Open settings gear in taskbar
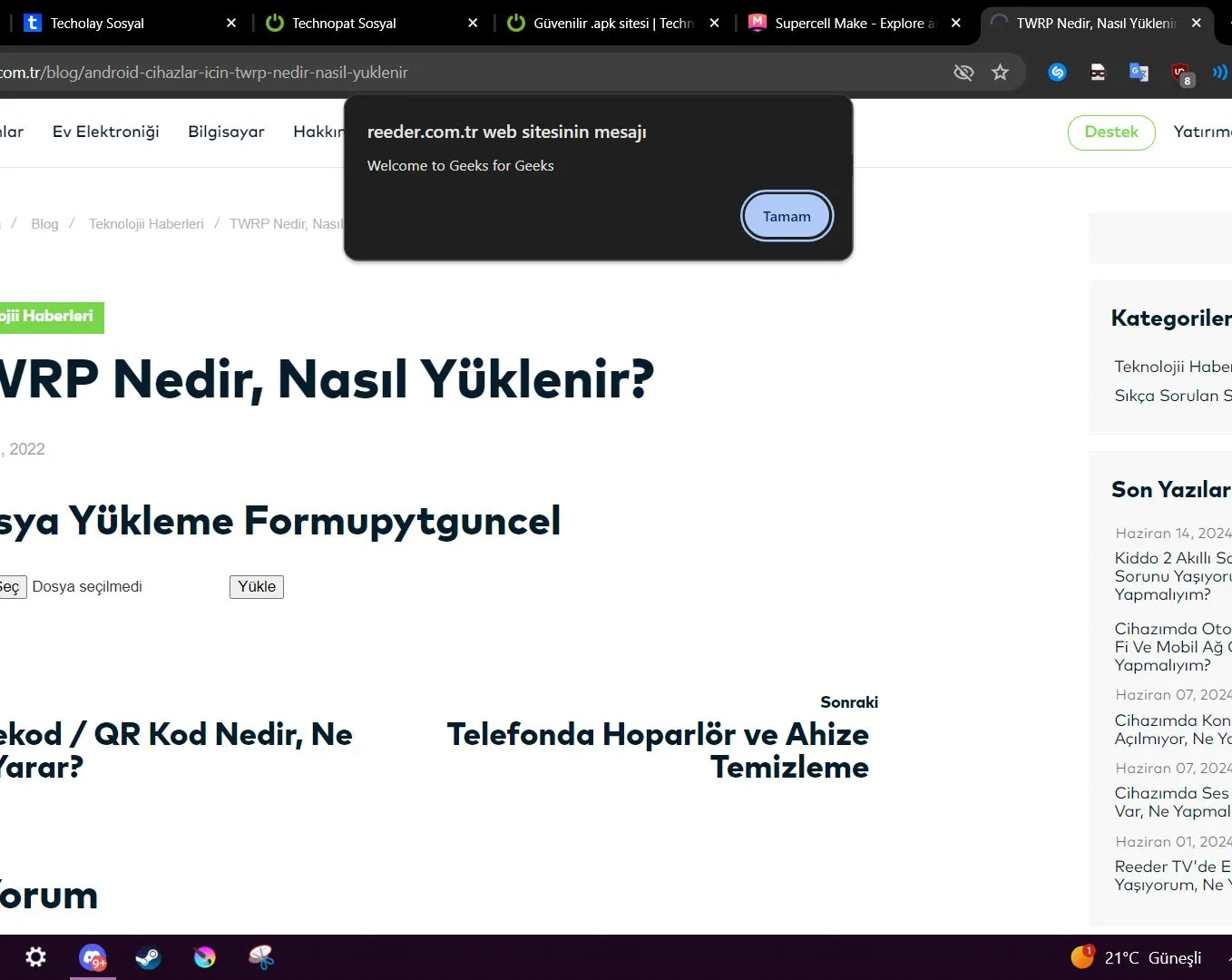This screenshot has height=980, width=1232. [35, 957]
